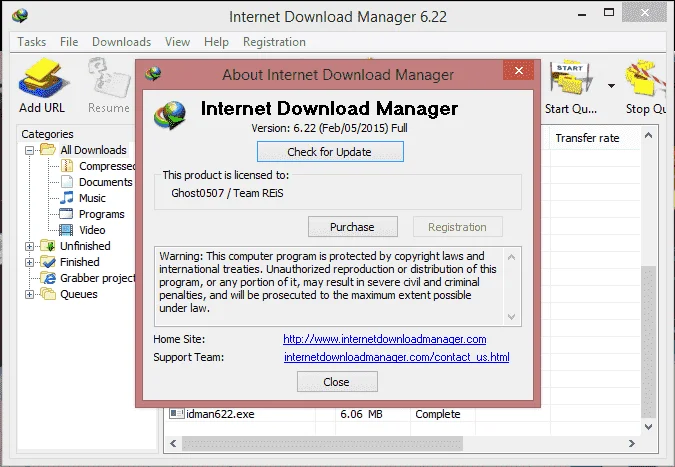Select the idman622.exe file name
Screen dimensions: 675x467
point(220,414)
